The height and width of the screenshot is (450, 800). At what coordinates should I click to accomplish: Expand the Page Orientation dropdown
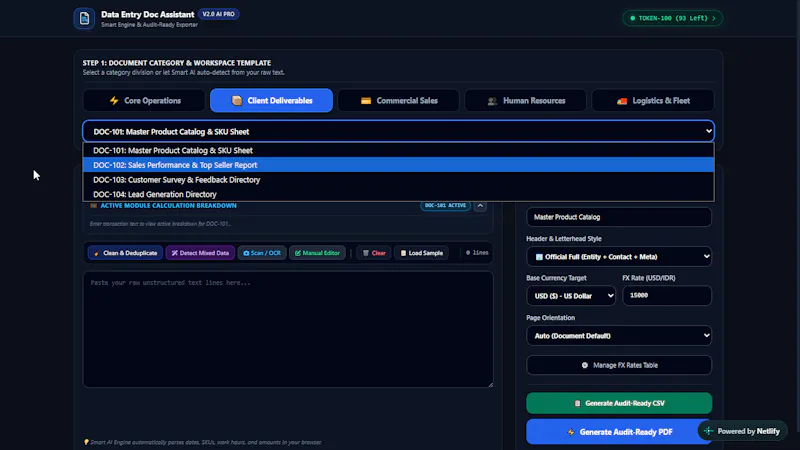coord(619,336)
